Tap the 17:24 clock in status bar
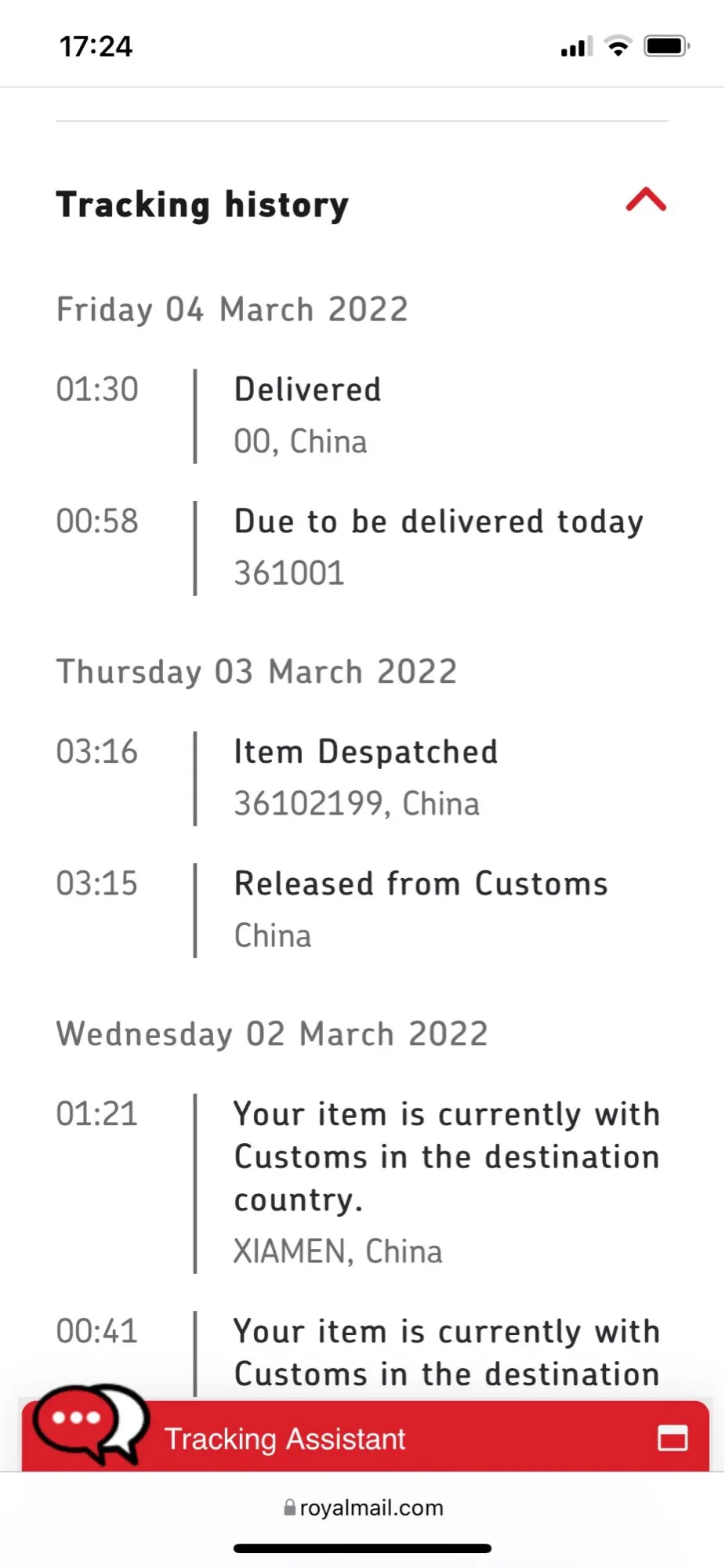The height and width of the screenshot is (1568, 725). point(96,46)
